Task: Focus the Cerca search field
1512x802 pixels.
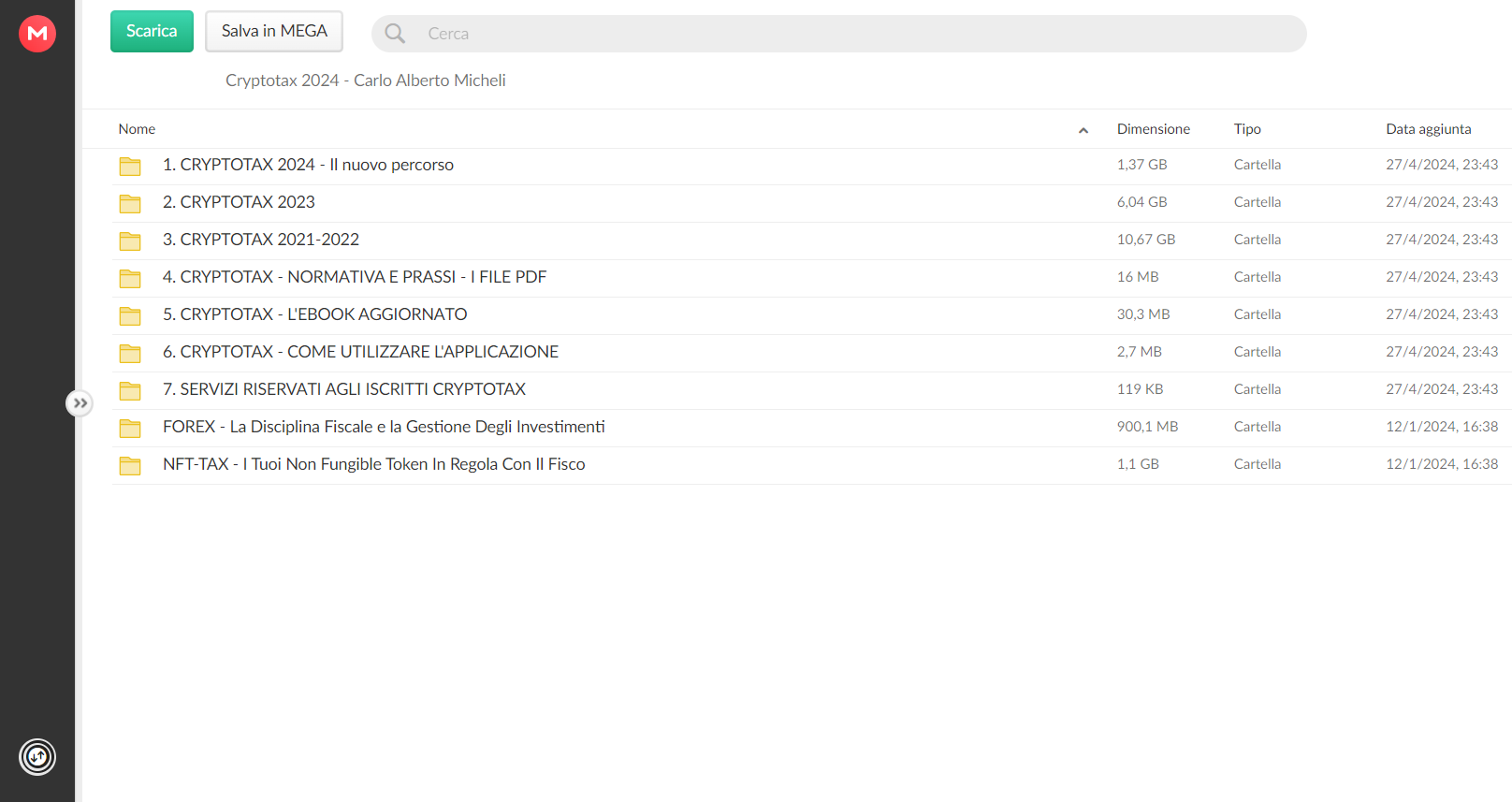Action: [x=838, y=34]
